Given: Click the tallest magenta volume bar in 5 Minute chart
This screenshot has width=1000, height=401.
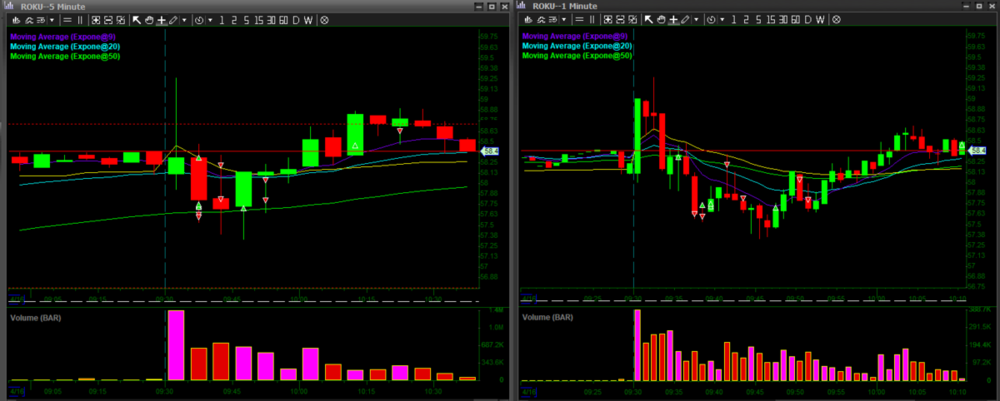Looking at the screenshot, I should pyautogui.click(x=176, y=345).
